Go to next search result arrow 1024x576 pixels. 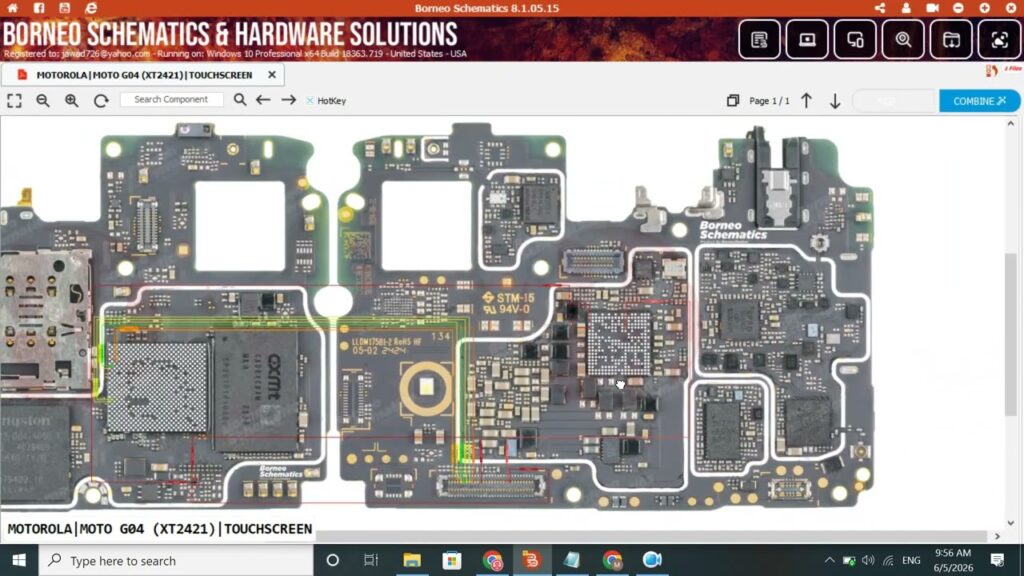pos(289,100)
